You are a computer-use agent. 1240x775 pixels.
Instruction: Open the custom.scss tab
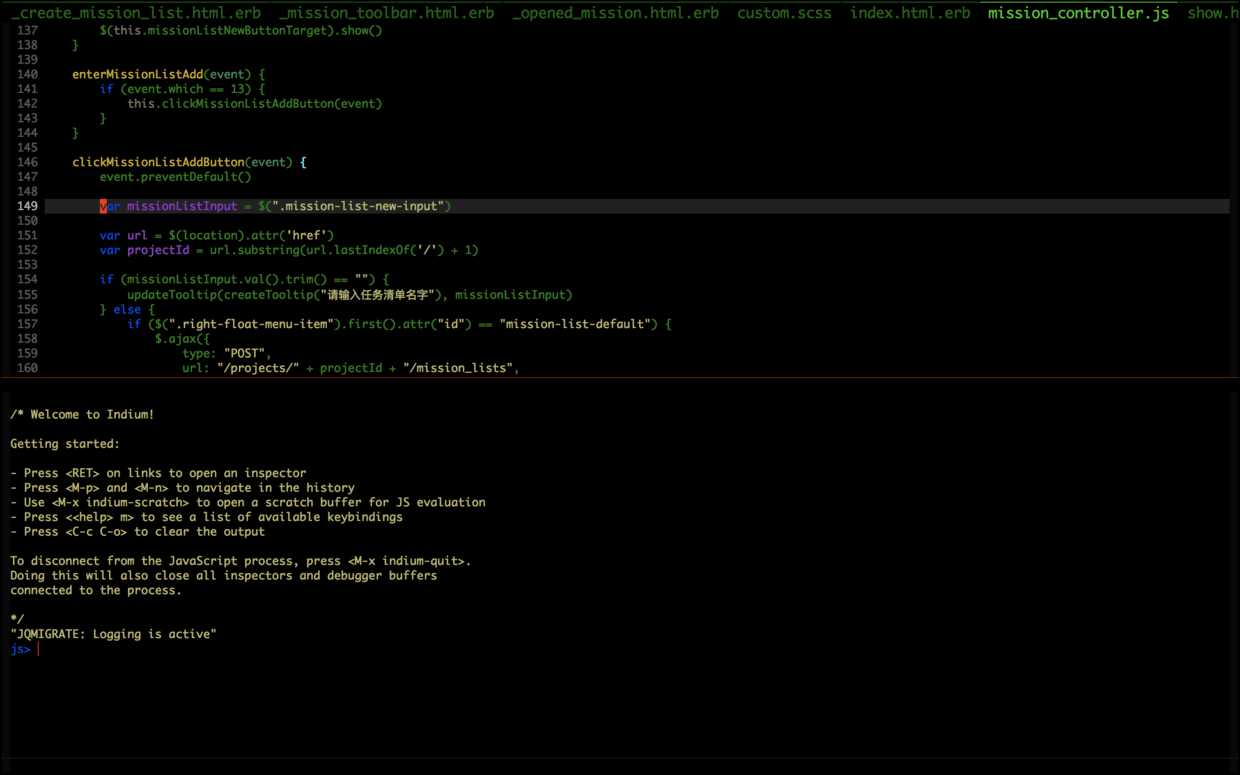point(784,13)
